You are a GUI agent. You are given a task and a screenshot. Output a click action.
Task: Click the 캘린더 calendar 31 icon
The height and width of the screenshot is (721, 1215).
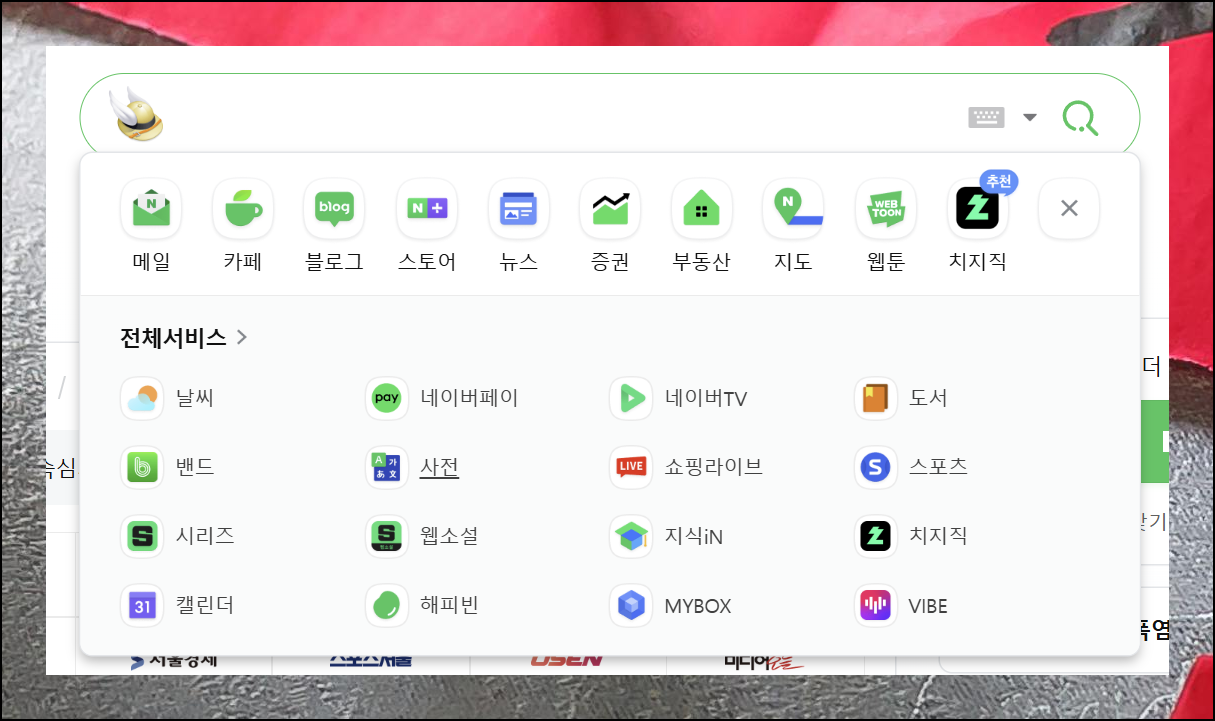[x=142, y=605]
